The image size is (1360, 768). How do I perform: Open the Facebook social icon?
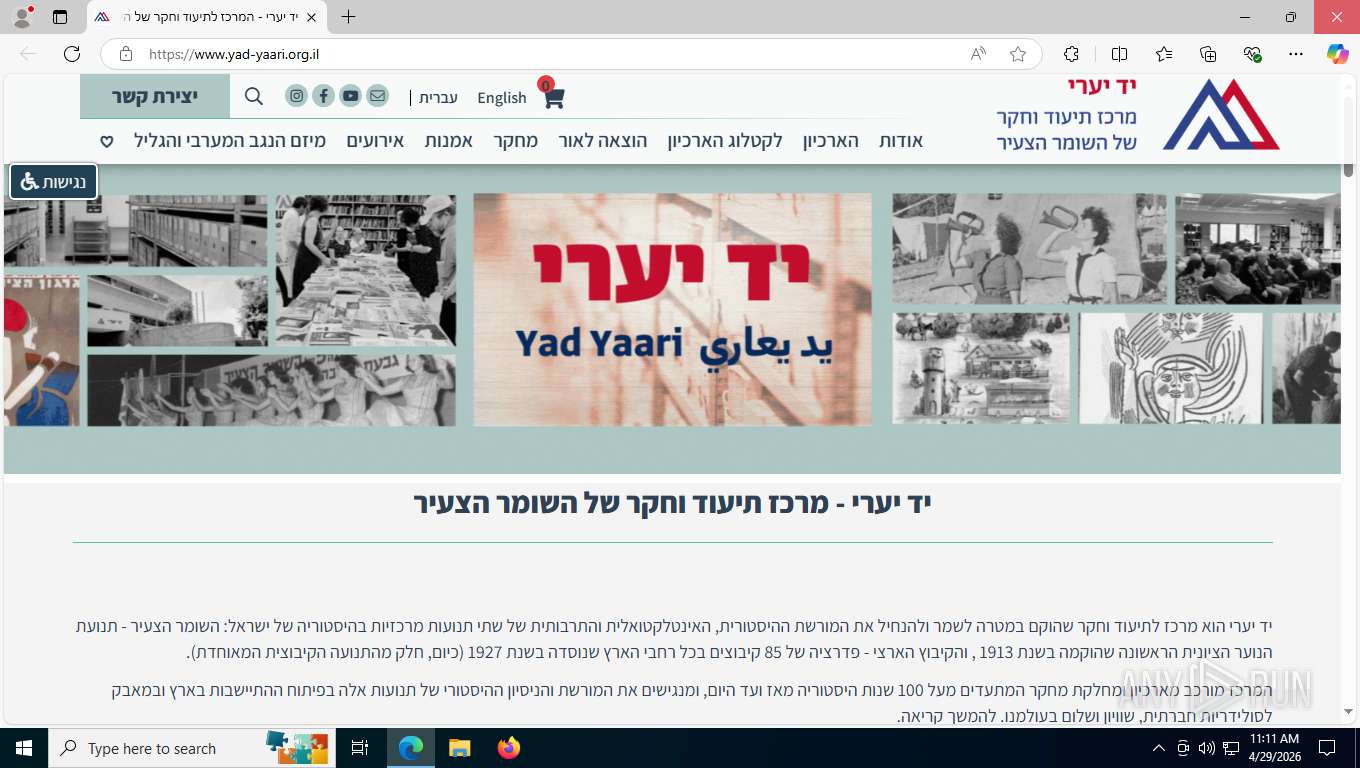[323, 96]
